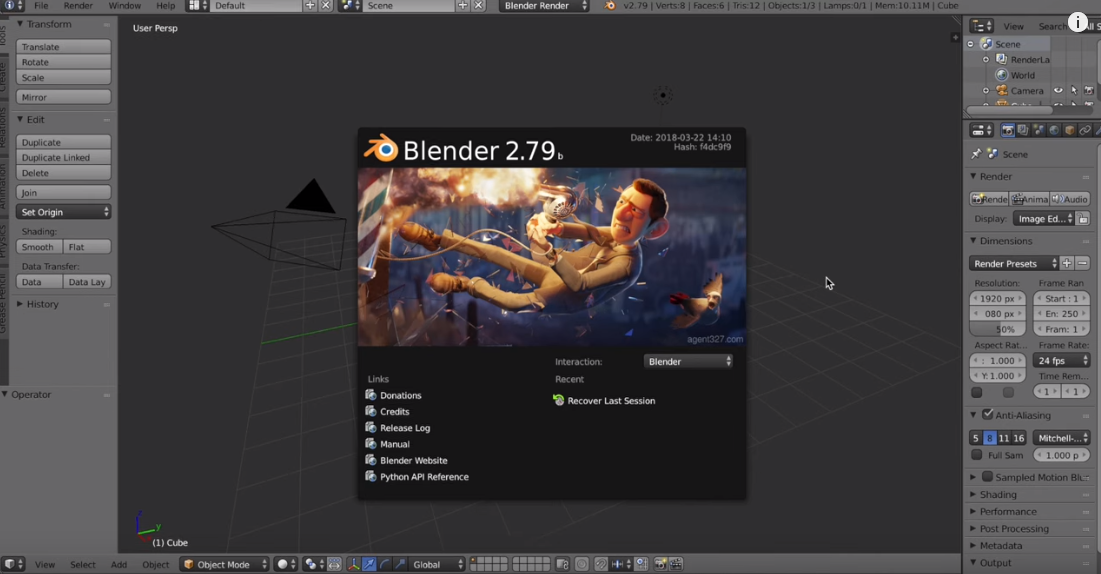The height and width of the screenshot is (574, 1101).
Task: Click the outliner horizontal scrollbar
Action: click(x=1010, y=110)
